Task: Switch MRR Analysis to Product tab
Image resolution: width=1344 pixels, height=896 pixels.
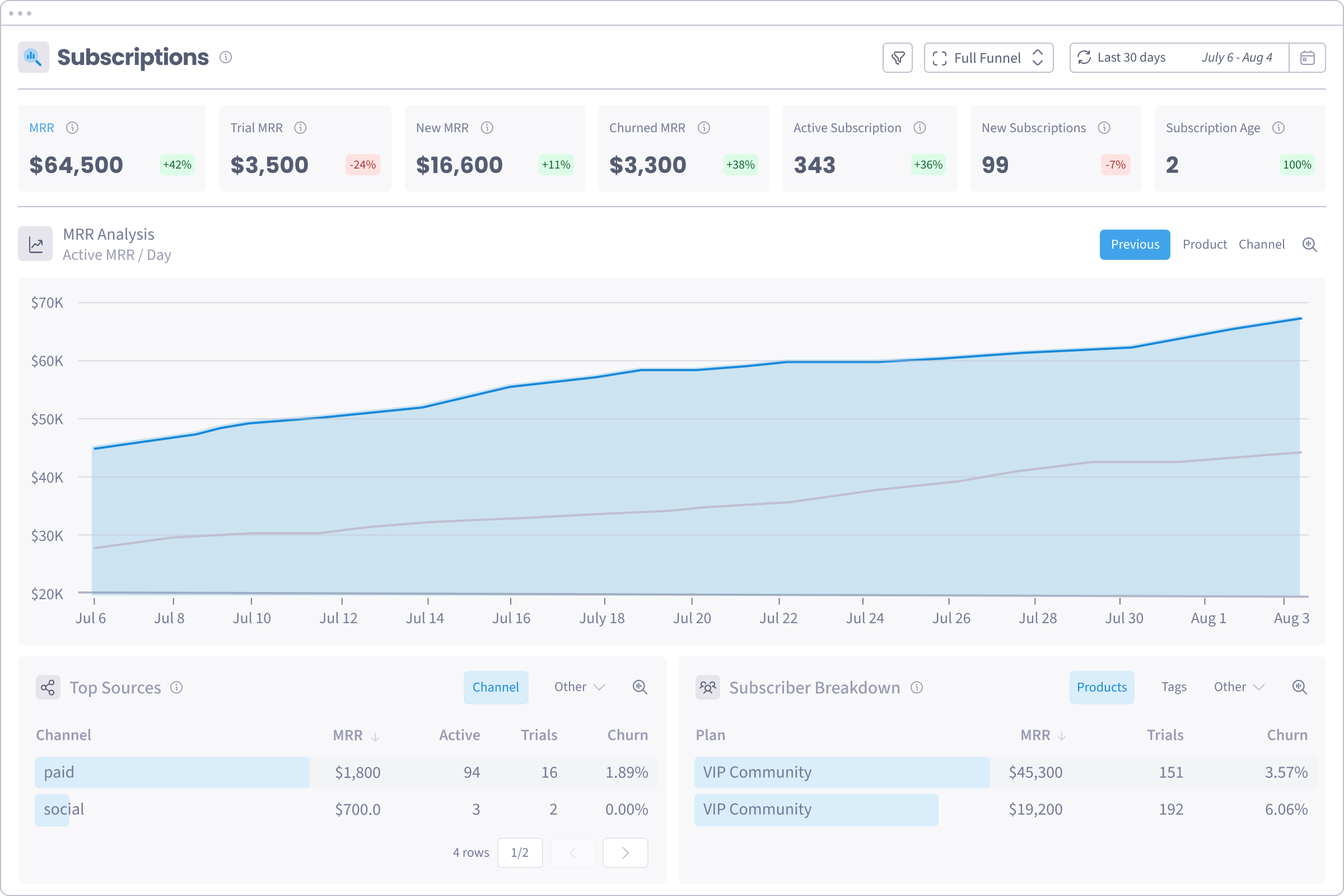Action: click(x=1204, y=245)
